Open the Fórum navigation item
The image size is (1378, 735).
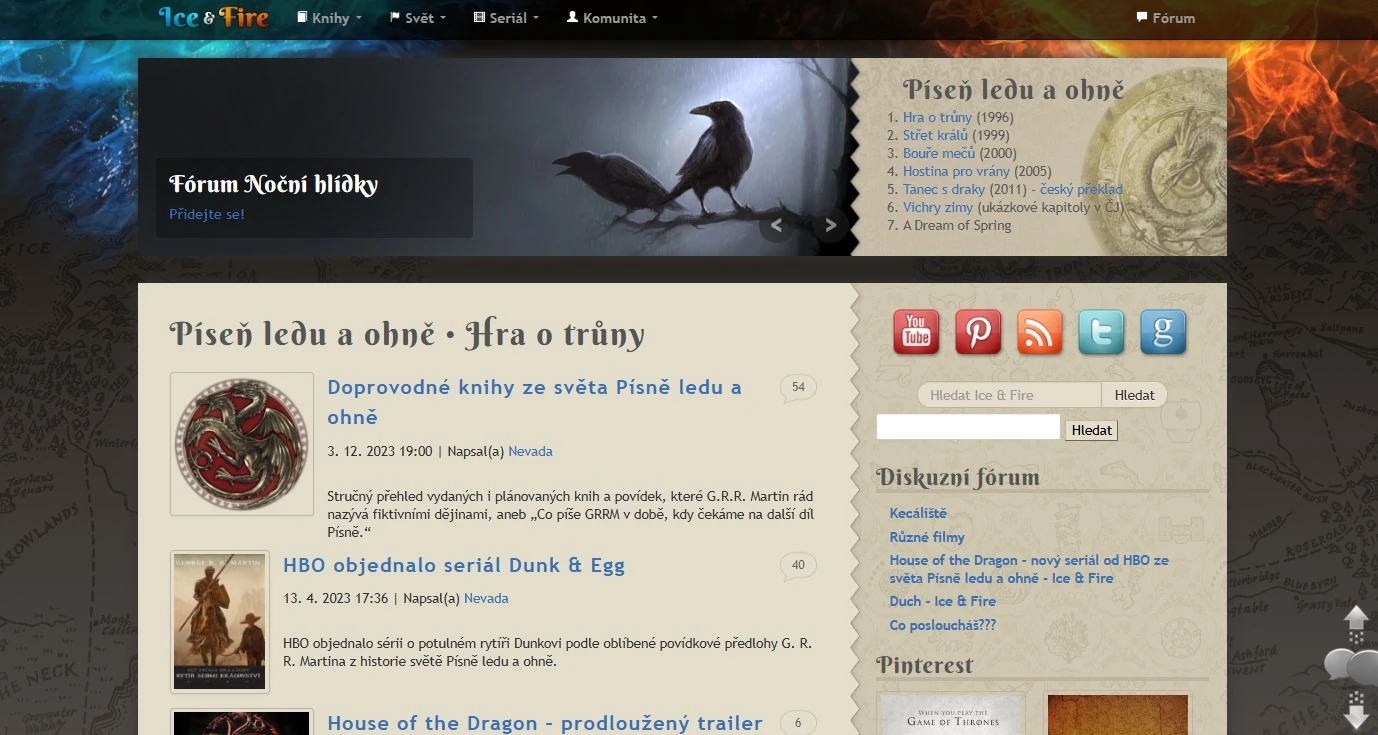[1165, 18]
